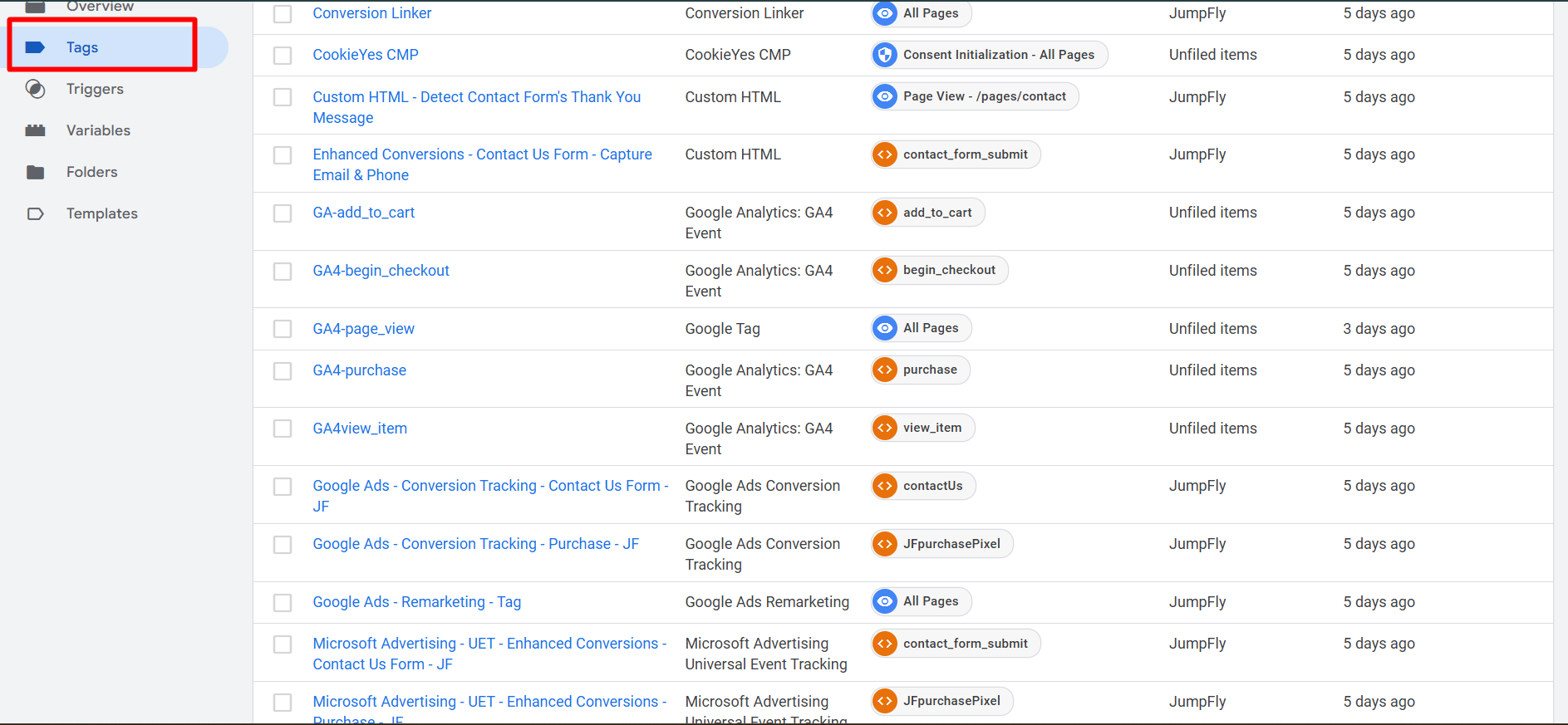Open the Conversion Linker tag

[x=371, y=13]
